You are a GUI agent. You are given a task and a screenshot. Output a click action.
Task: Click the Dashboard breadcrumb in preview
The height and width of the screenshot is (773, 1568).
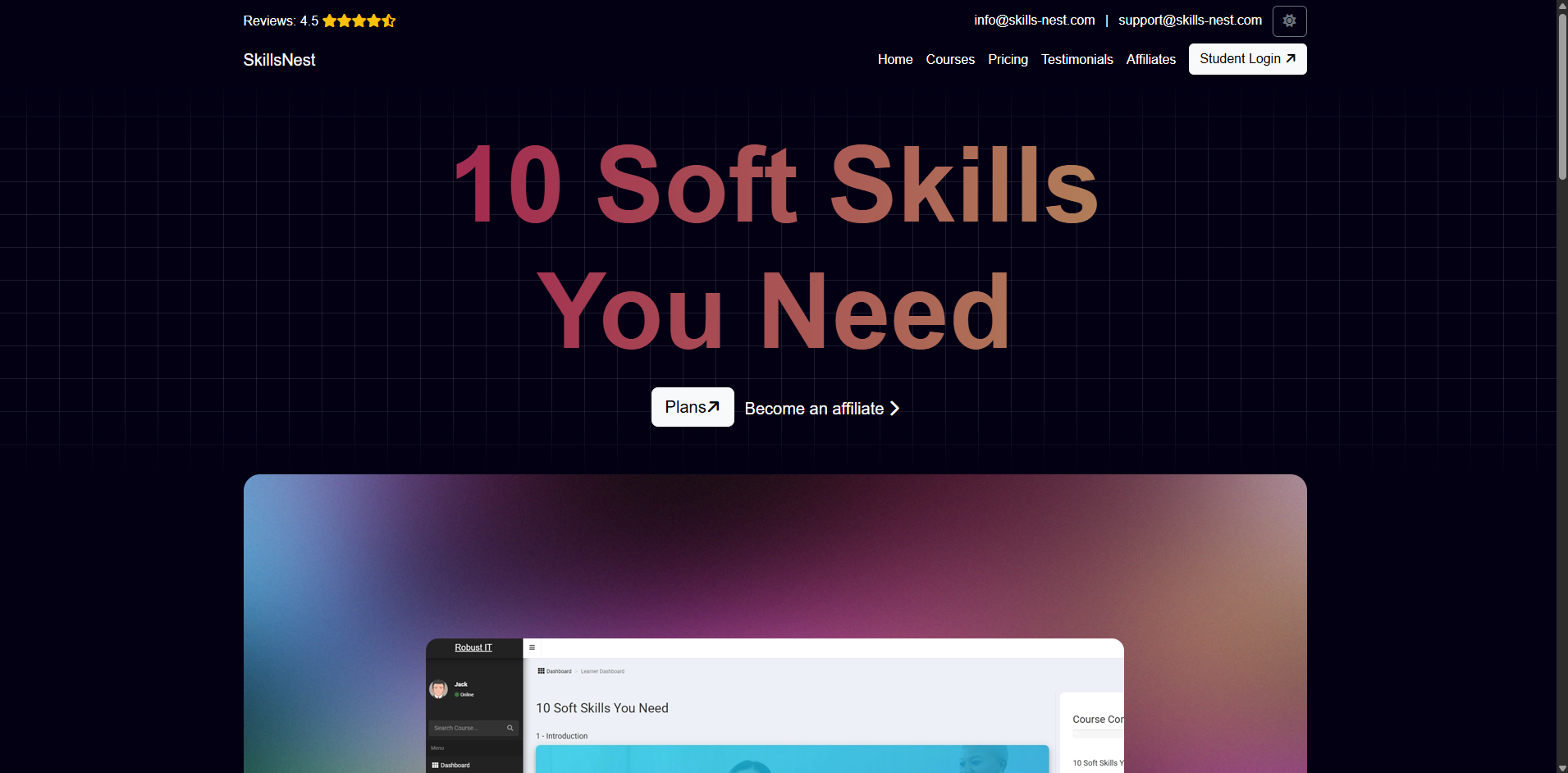(x=555, y=671)
